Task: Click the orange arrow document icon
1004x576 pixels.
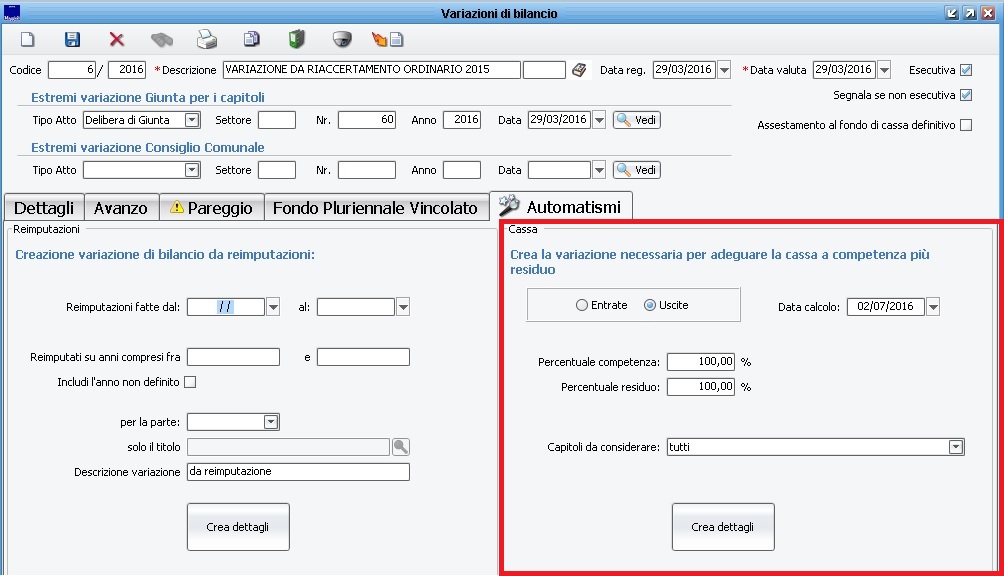Action: coord(387,40)
